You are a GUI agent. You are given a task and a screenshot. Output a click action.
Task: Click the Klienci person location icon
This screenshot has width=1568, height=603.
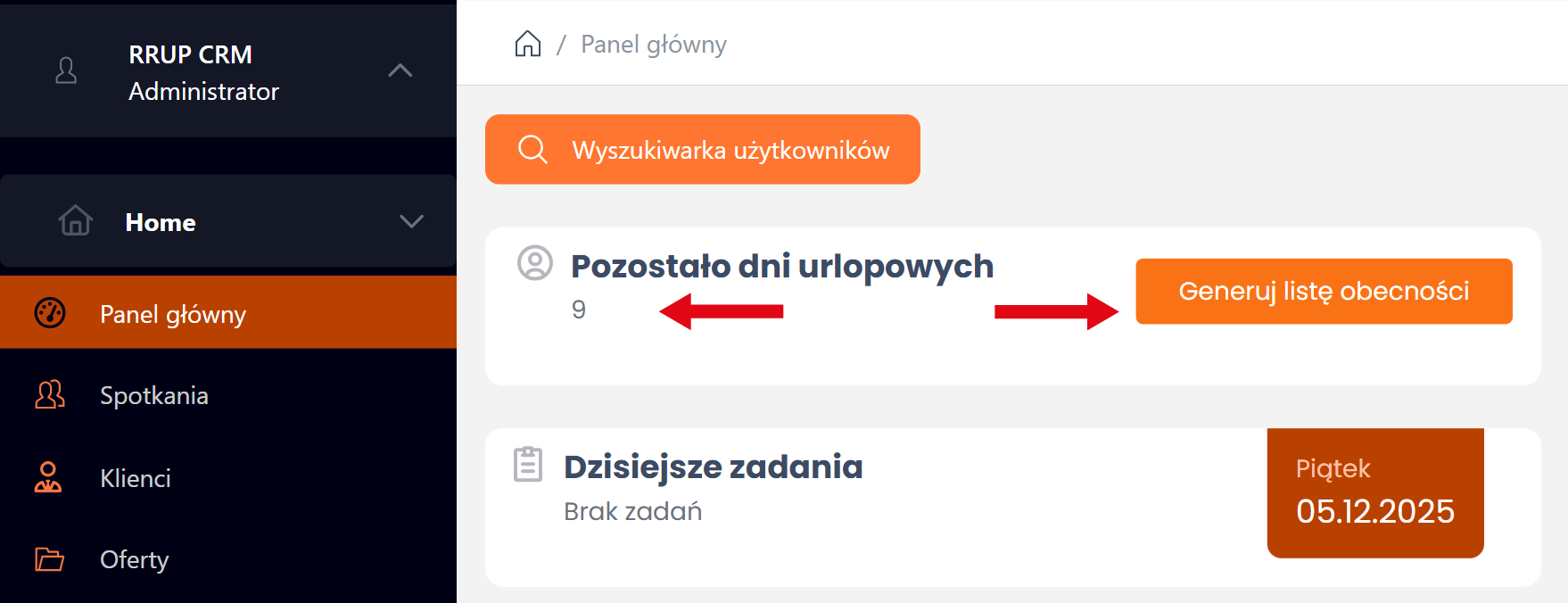(x=49, y=478)
